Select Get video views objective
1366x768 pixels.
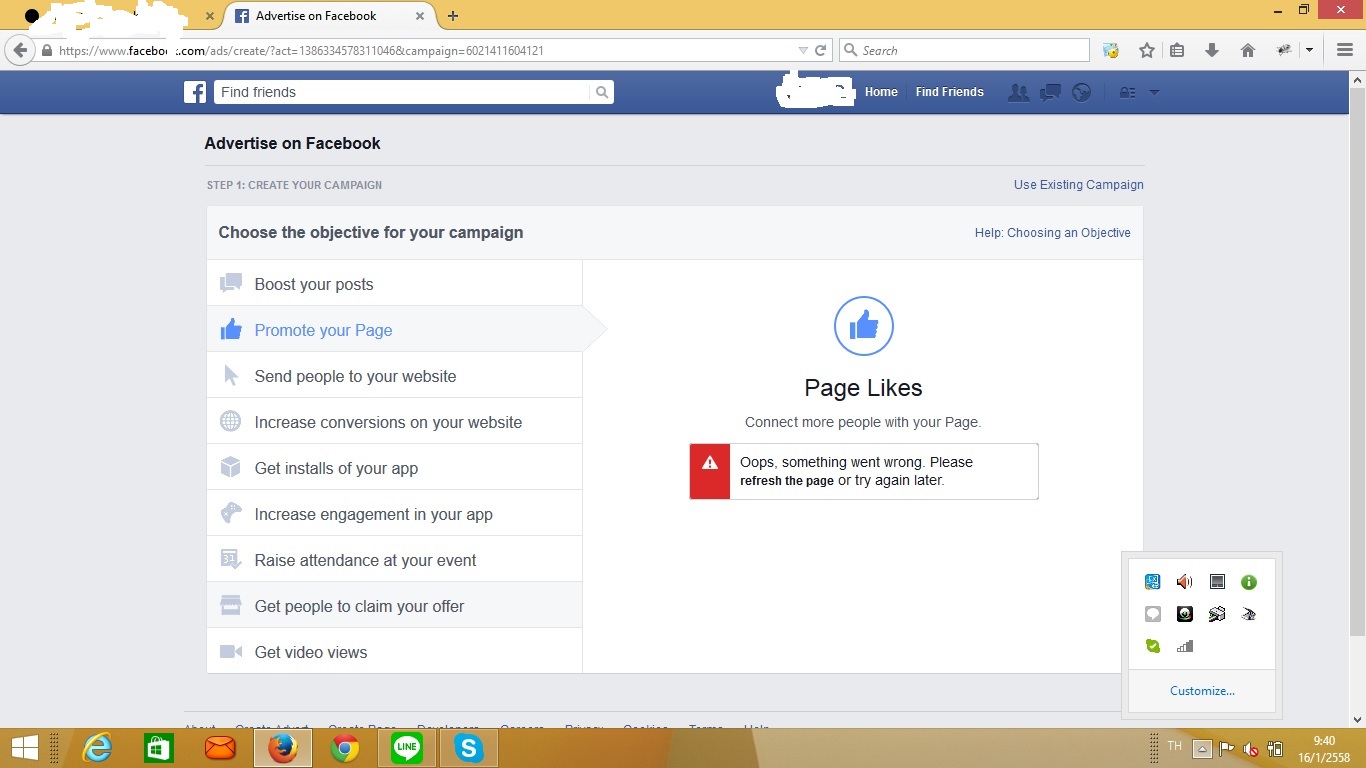394,652
